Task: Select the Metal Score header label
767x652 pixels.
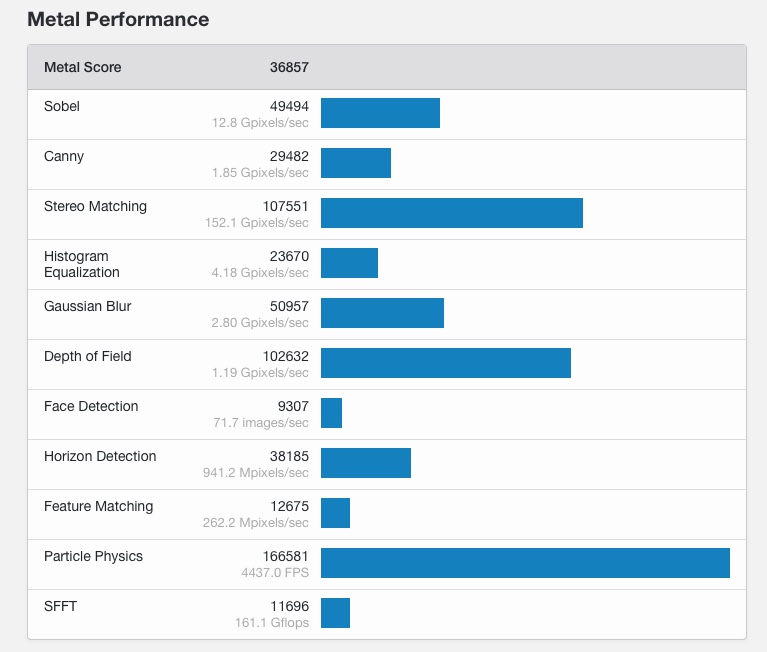Action: 83,68
